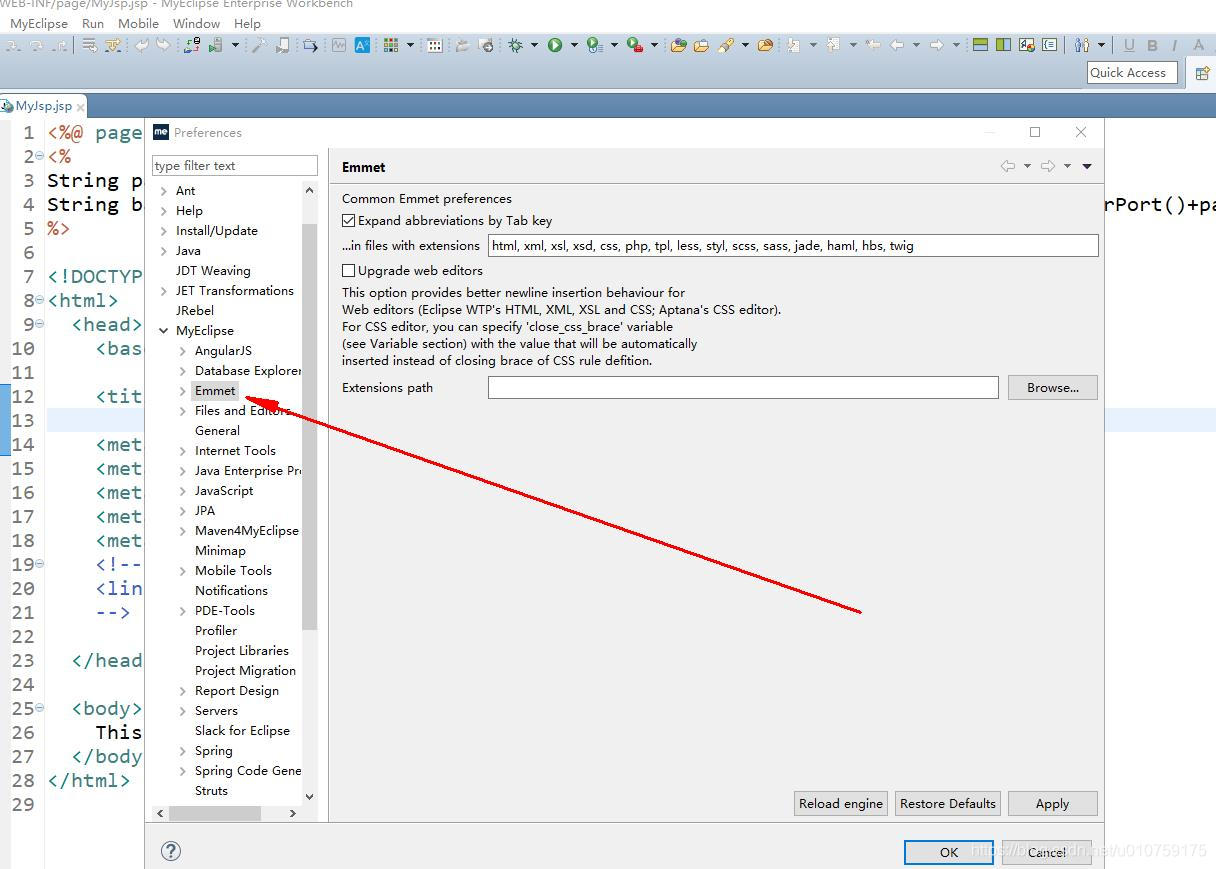Toggle Expand abbreviations by Tab key checkbox
This screenshot has height=869, width=1216.
[348, 220]
